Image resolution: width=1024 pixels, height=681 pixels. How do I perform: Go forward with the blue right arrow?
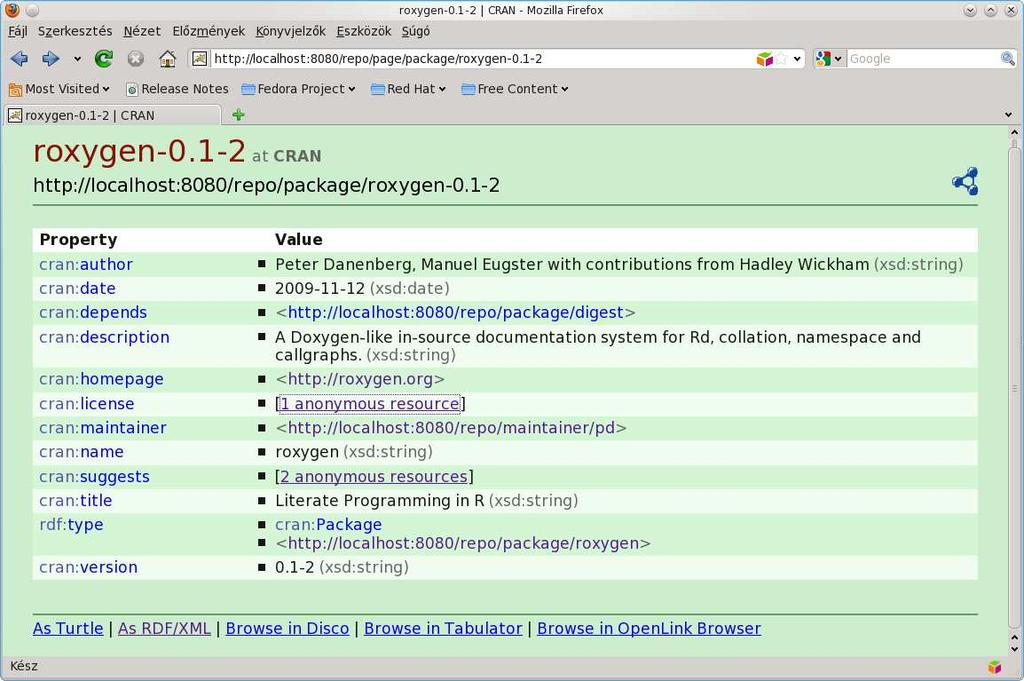tap(50, 59)
